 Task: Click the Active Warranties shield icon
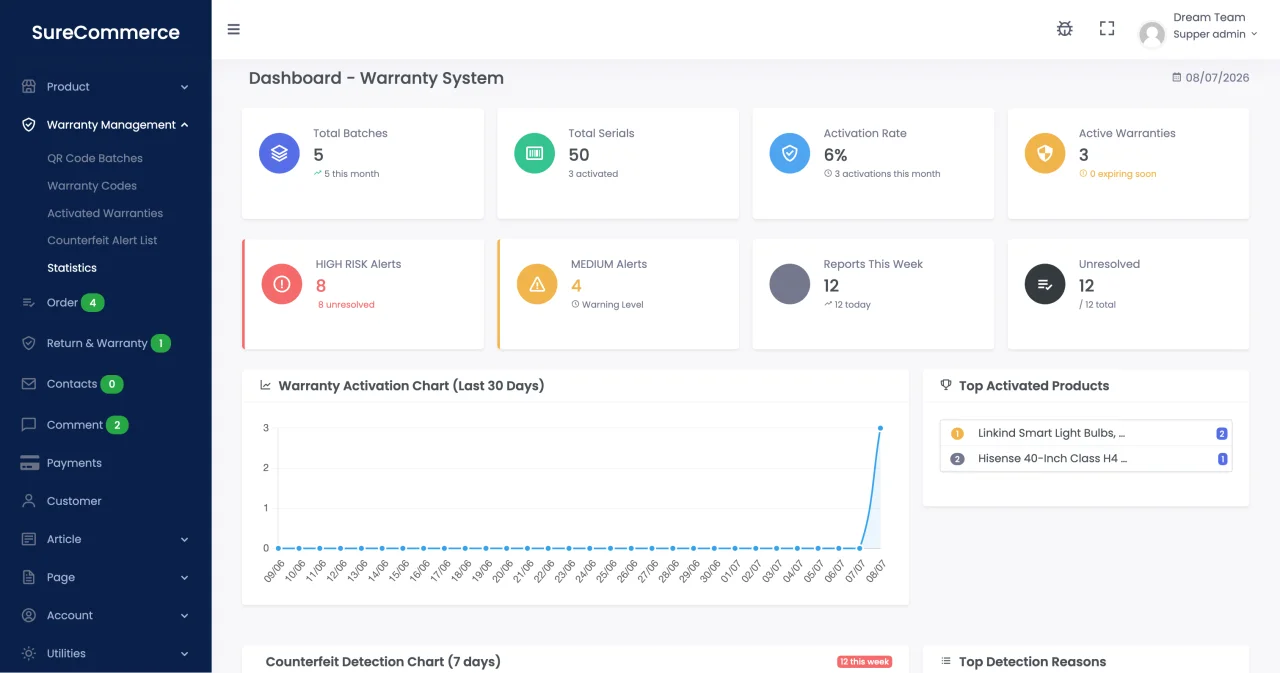(x=1045, y=153)
